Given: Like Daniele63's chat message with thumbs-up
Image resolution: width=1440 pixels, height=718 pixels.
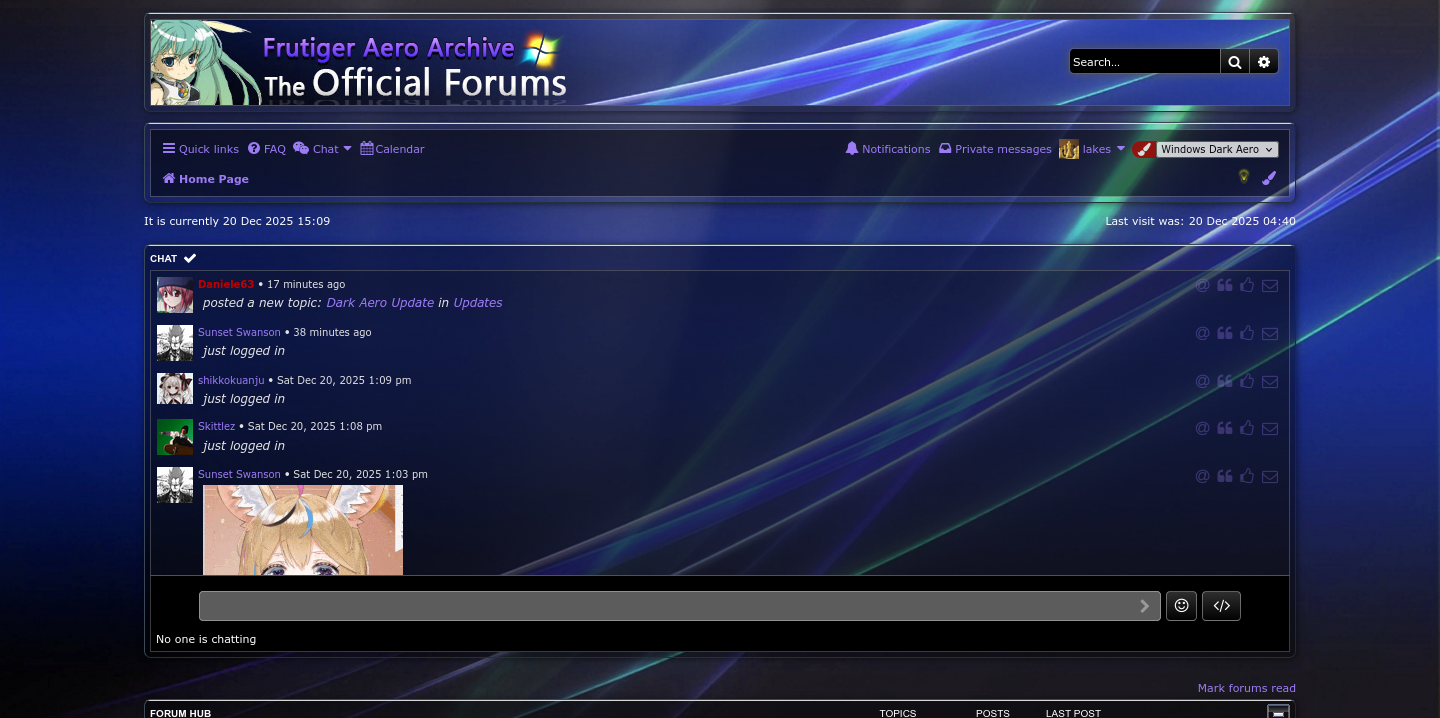Looking at the screenshot, I should (x=1247, y=286).
